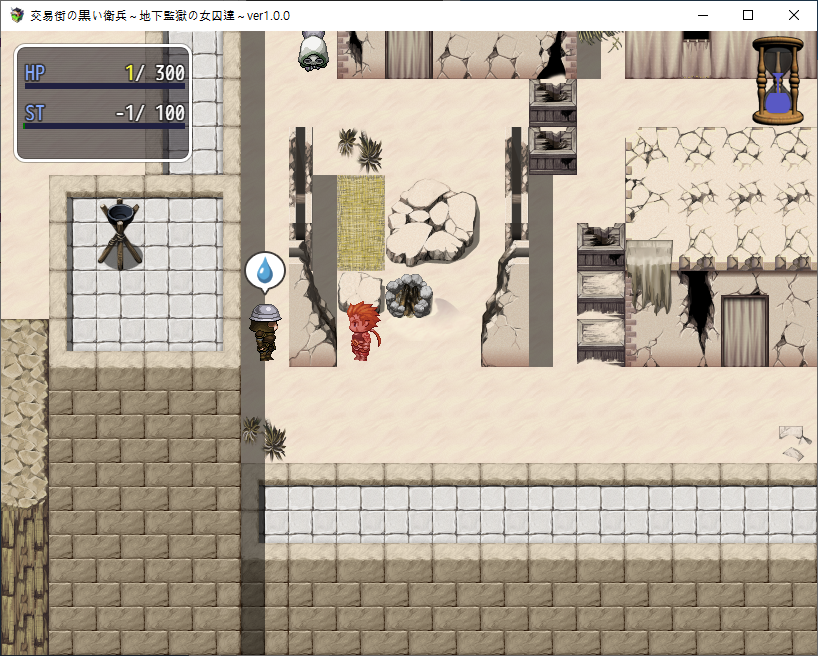818x656 pixels.
Task: Click the ST label in the status panel
Action: pos(34,113)
